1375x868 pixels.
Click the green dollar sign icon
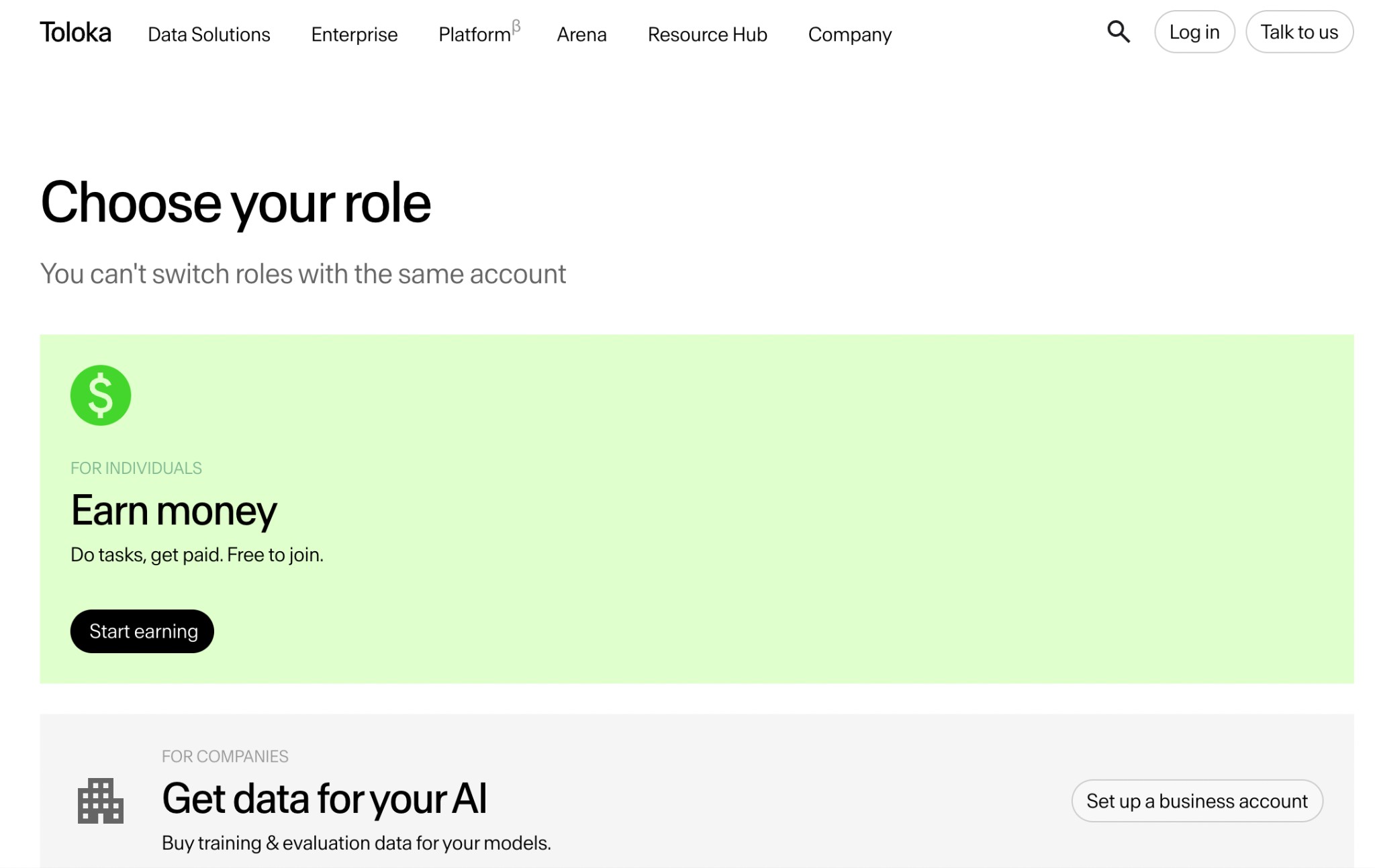tap(101, 395)
